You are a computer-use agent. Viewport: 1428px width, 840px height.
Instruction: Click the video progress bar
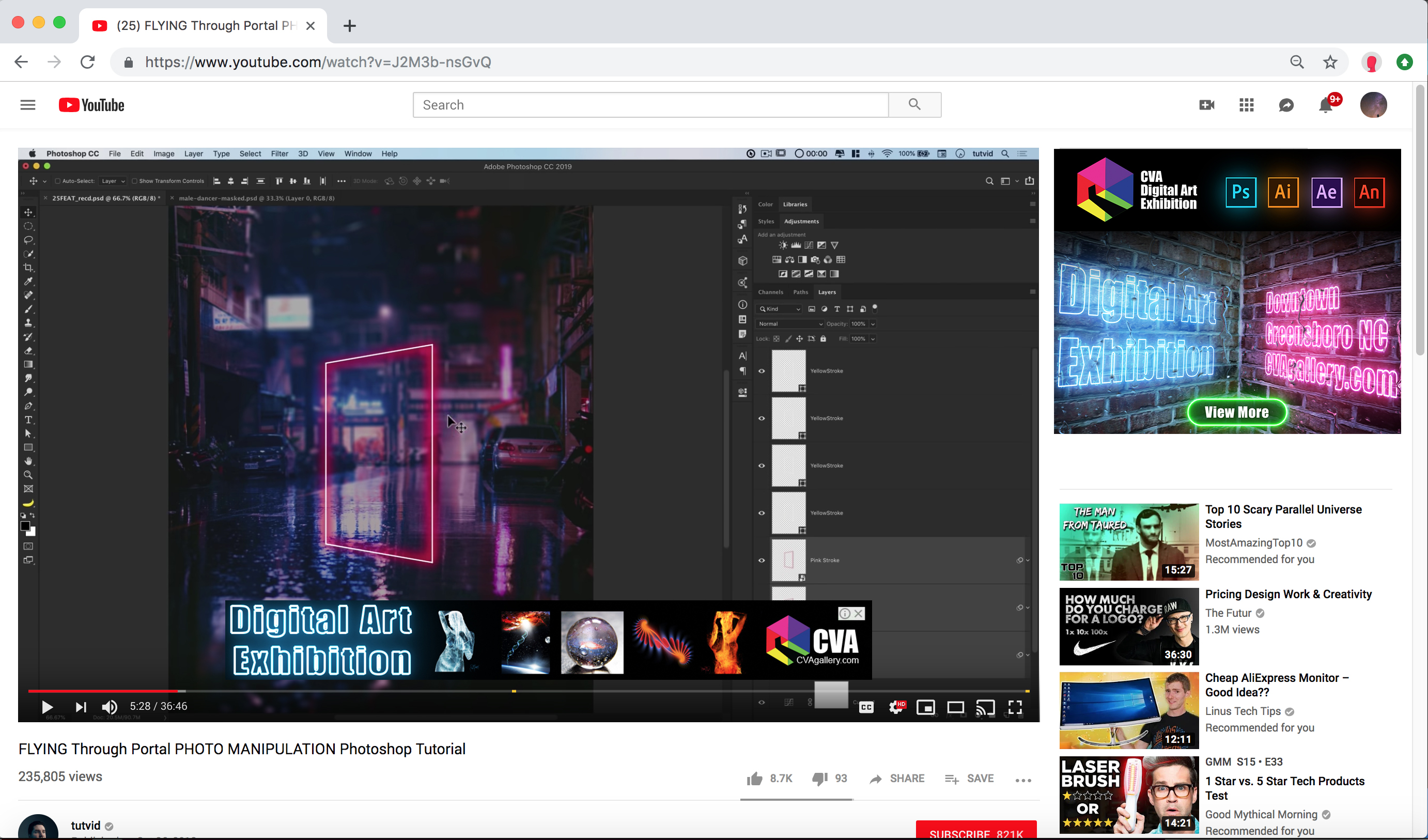pyautogui.click(x=528, y=691)
